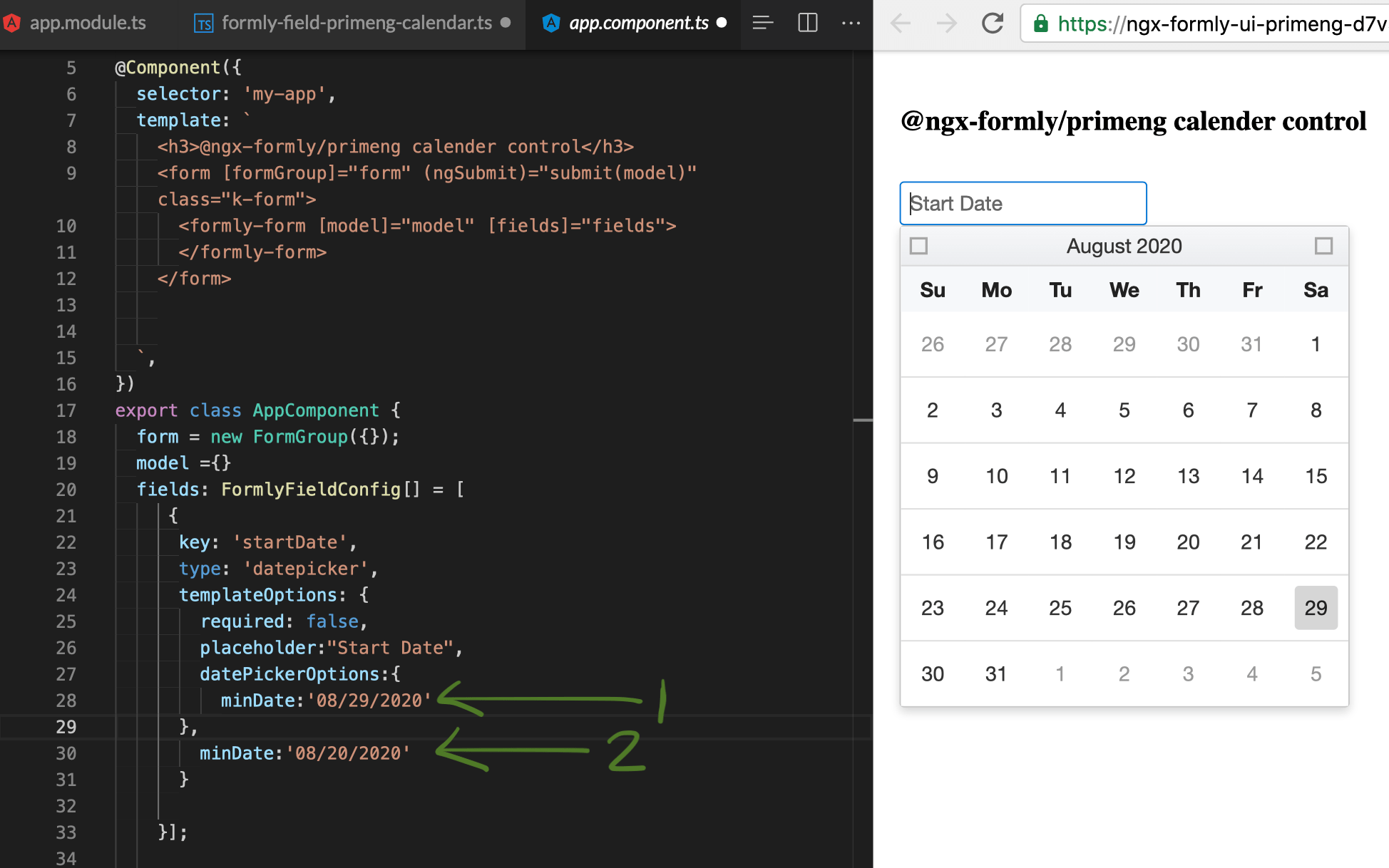Click the Angular icon on app.component.ts tab
Image resolution: width=1389 pixels, height=868 pixels.
[x=550, y=23]
